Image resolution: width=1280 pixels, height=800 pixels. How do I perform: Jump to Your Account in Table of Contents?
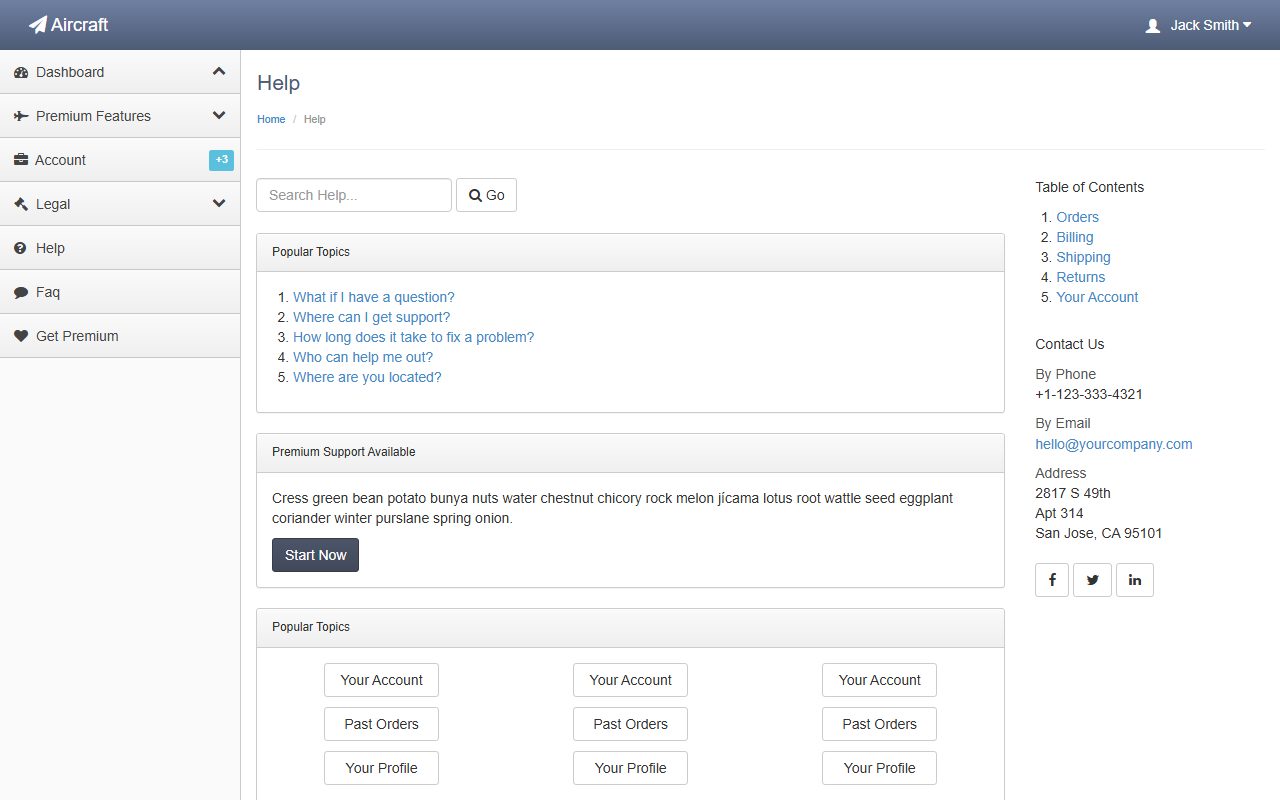[1097, 297]
